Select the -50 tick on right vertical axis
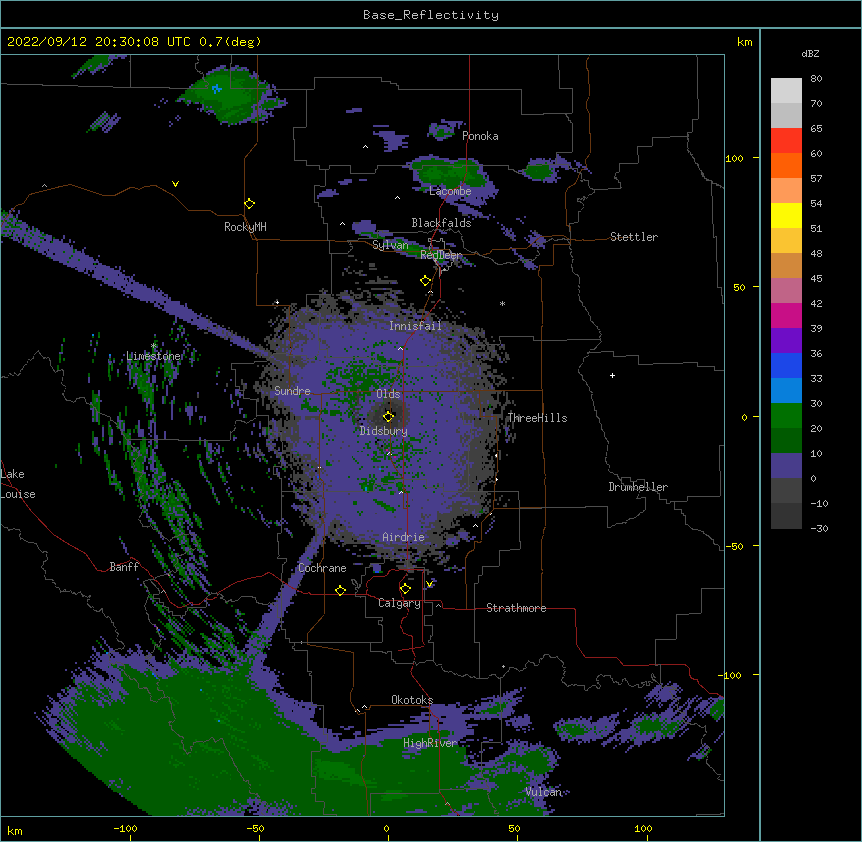The width and height of the screenshot is (862, 842). click(734, 546)
